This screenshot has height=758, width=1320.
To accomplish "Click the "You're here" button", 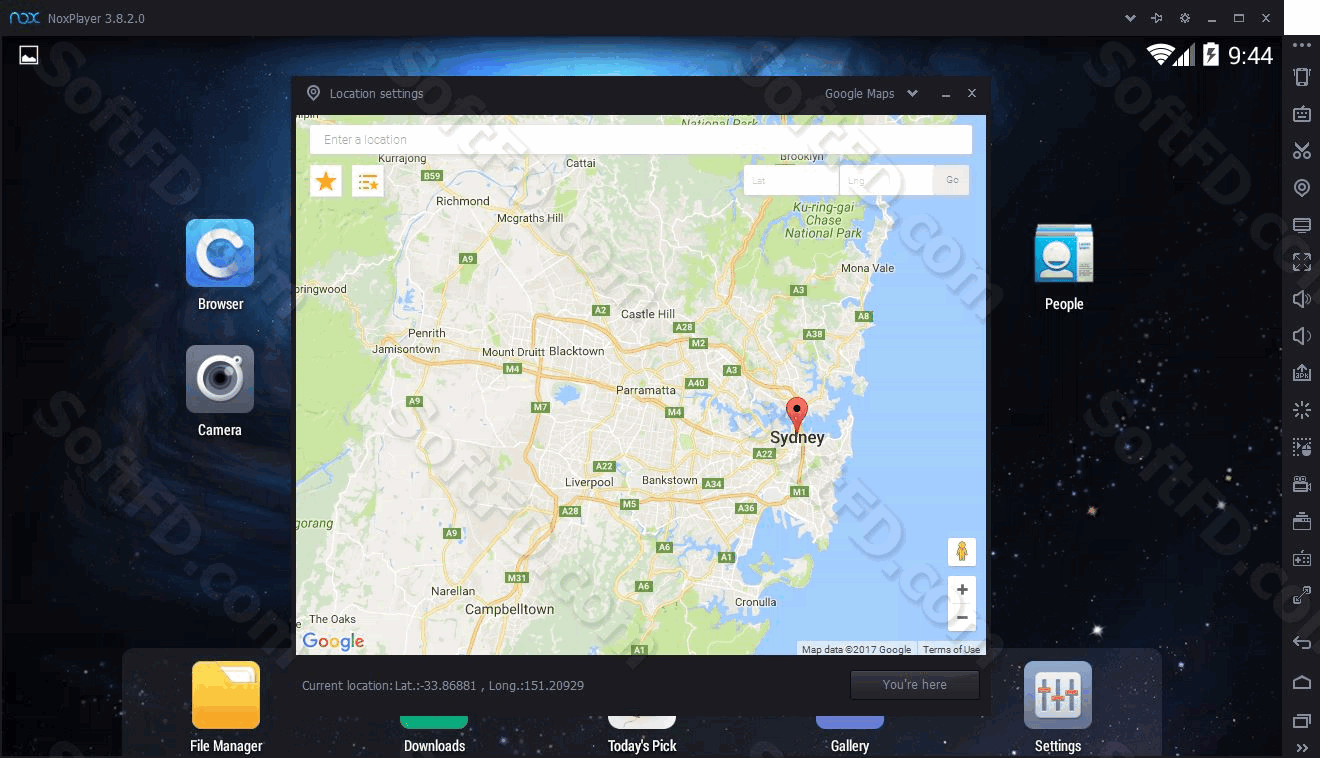I will tap(914, 685).
